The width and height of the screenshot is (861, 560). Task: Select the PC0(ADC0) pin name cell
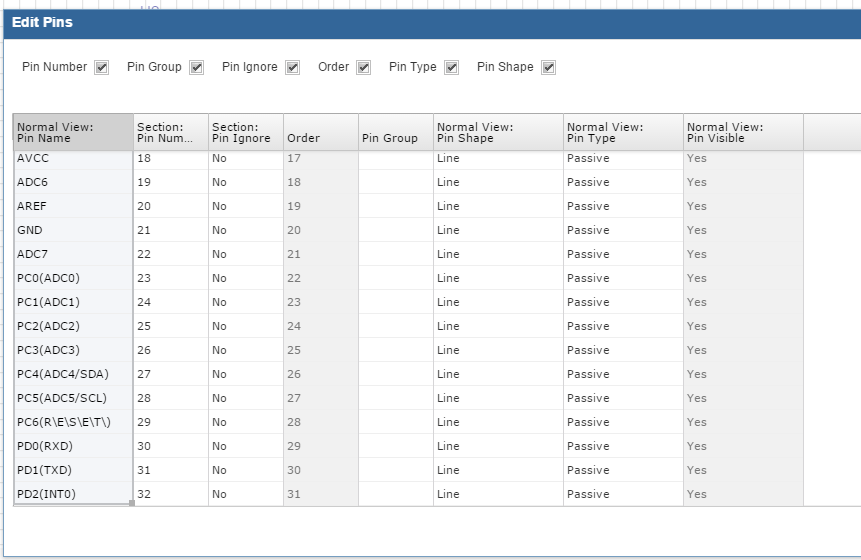point(73,278)
